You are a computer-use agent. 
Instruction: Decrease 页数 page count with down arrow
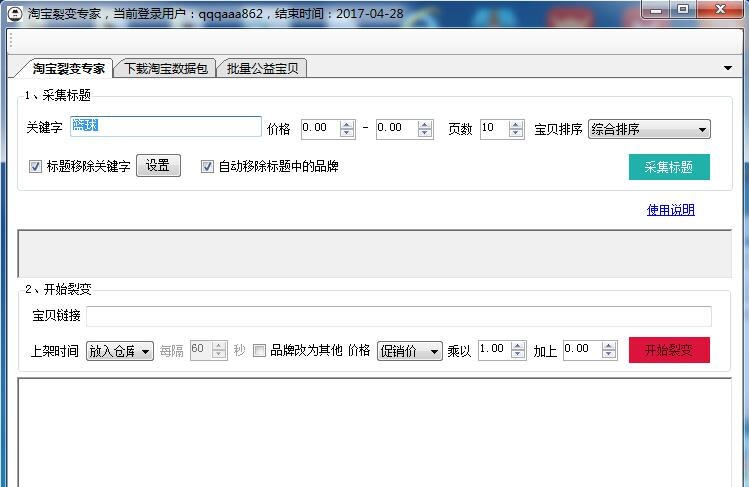coord(516,134)
